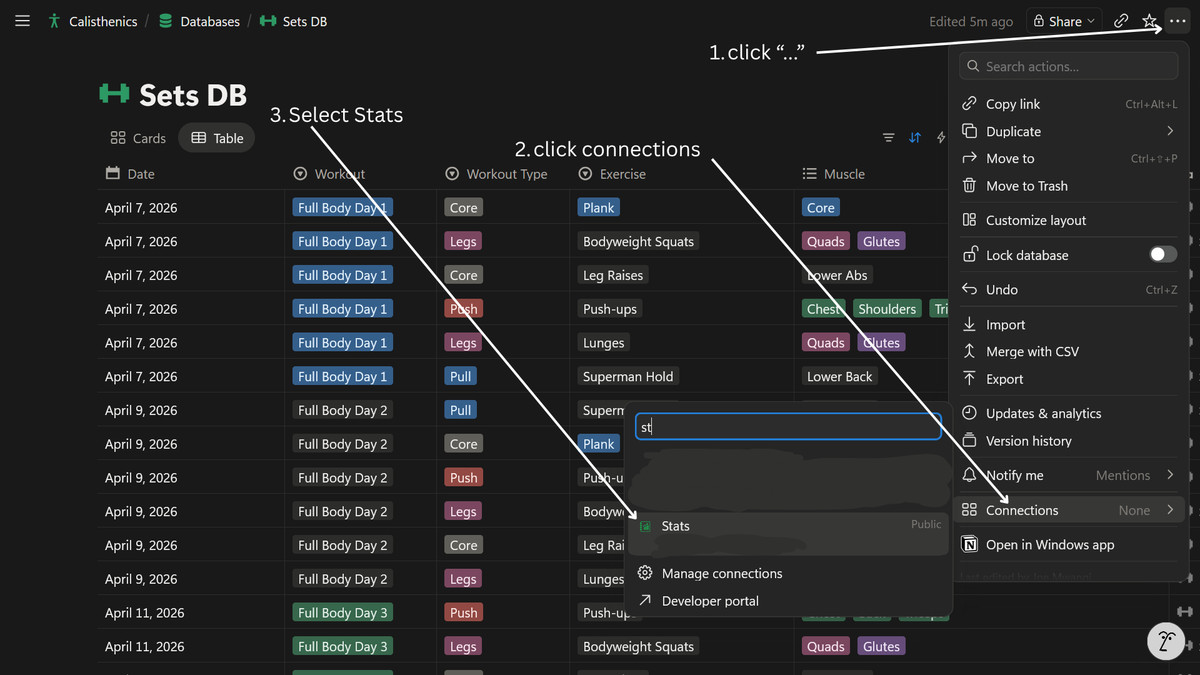Open the Share dropdown
Image resolution: width=1200 pixels, height=675 pixels.
pos(1063,21)
